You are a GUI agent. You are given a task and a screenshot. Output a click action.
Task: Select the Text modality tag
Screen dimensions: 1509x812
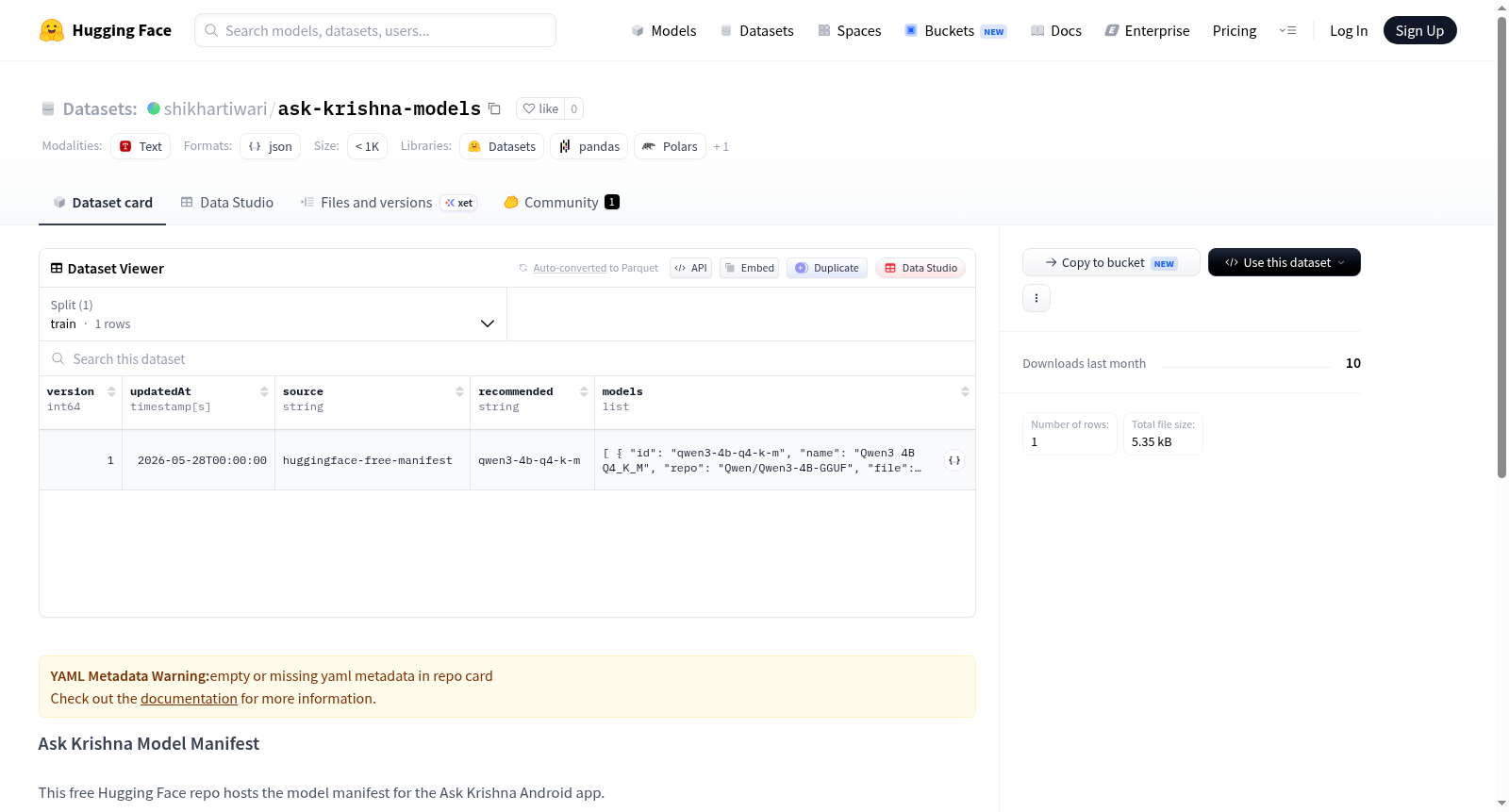click(141, 146)
